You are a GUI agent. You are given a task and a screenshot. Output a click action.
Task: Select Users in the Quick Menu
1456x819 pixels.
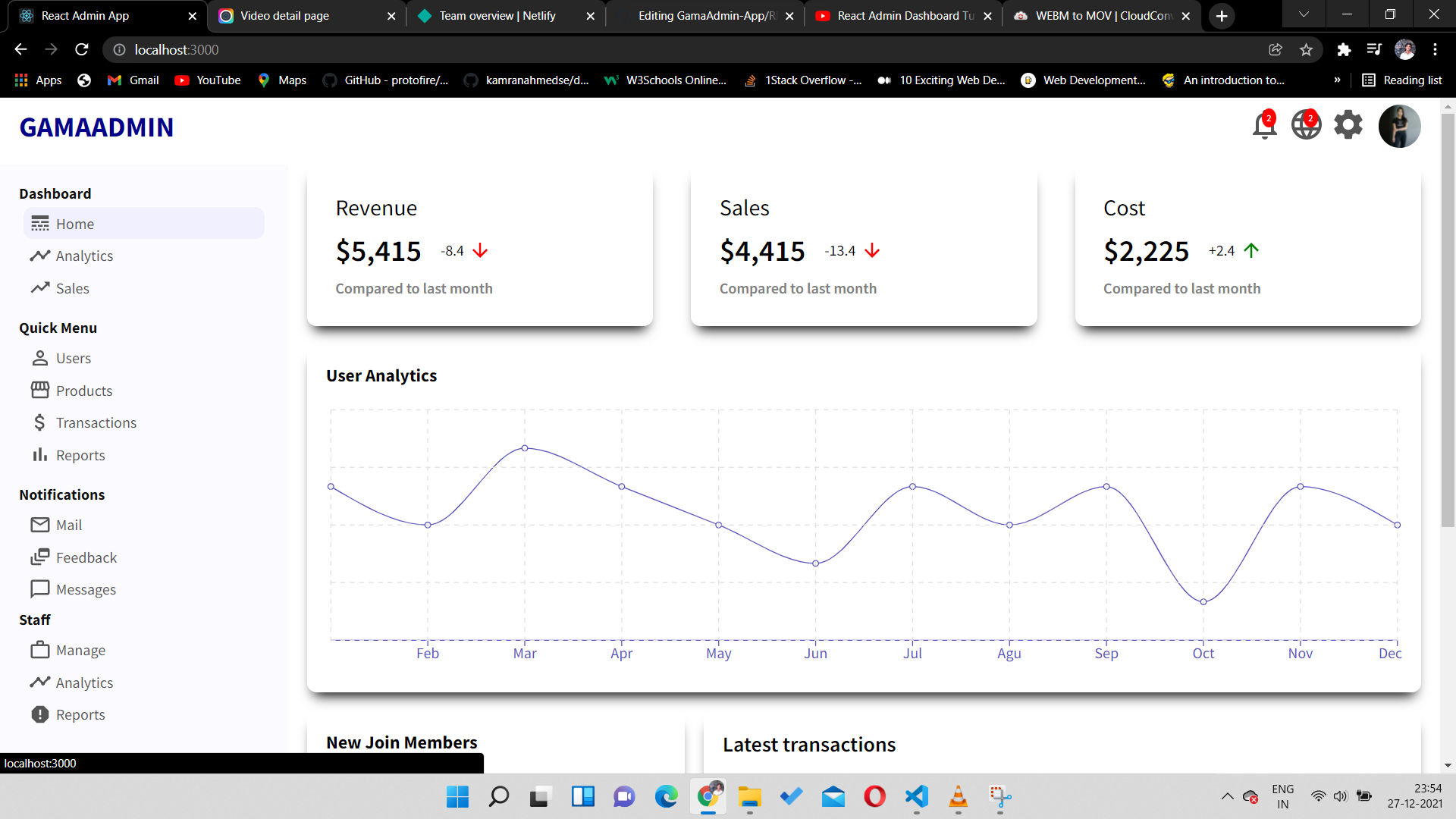(73, 358)
